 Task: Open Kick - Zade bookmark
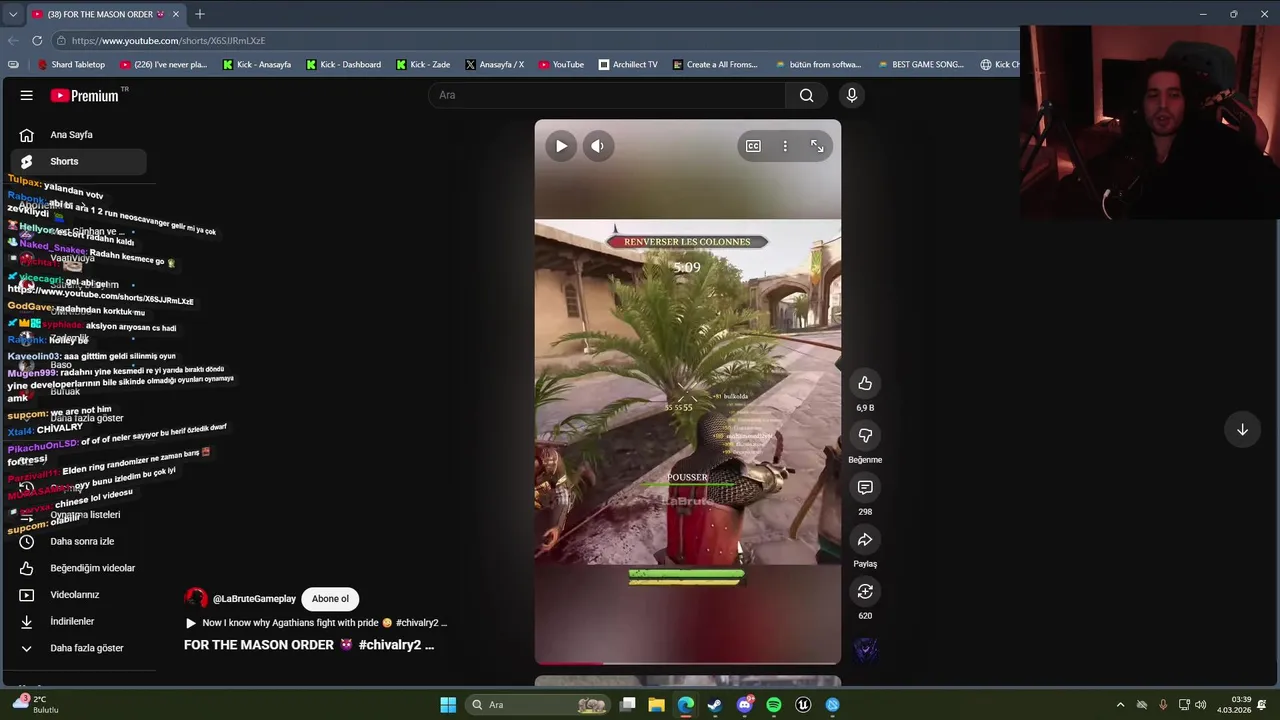tap(423, 64)
